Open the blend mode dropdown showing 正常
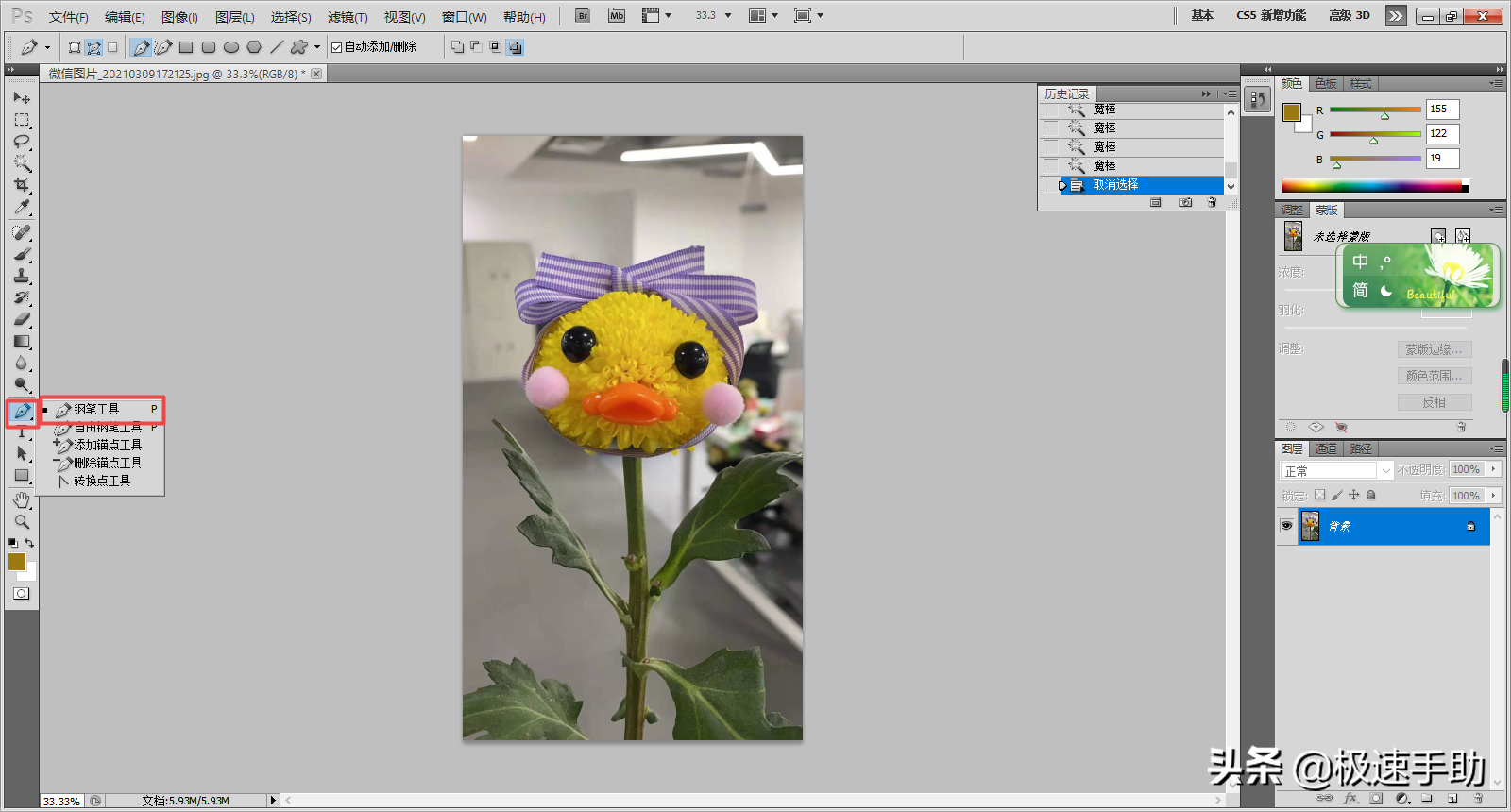The image size is (1511, 812). click(1336, 470)
